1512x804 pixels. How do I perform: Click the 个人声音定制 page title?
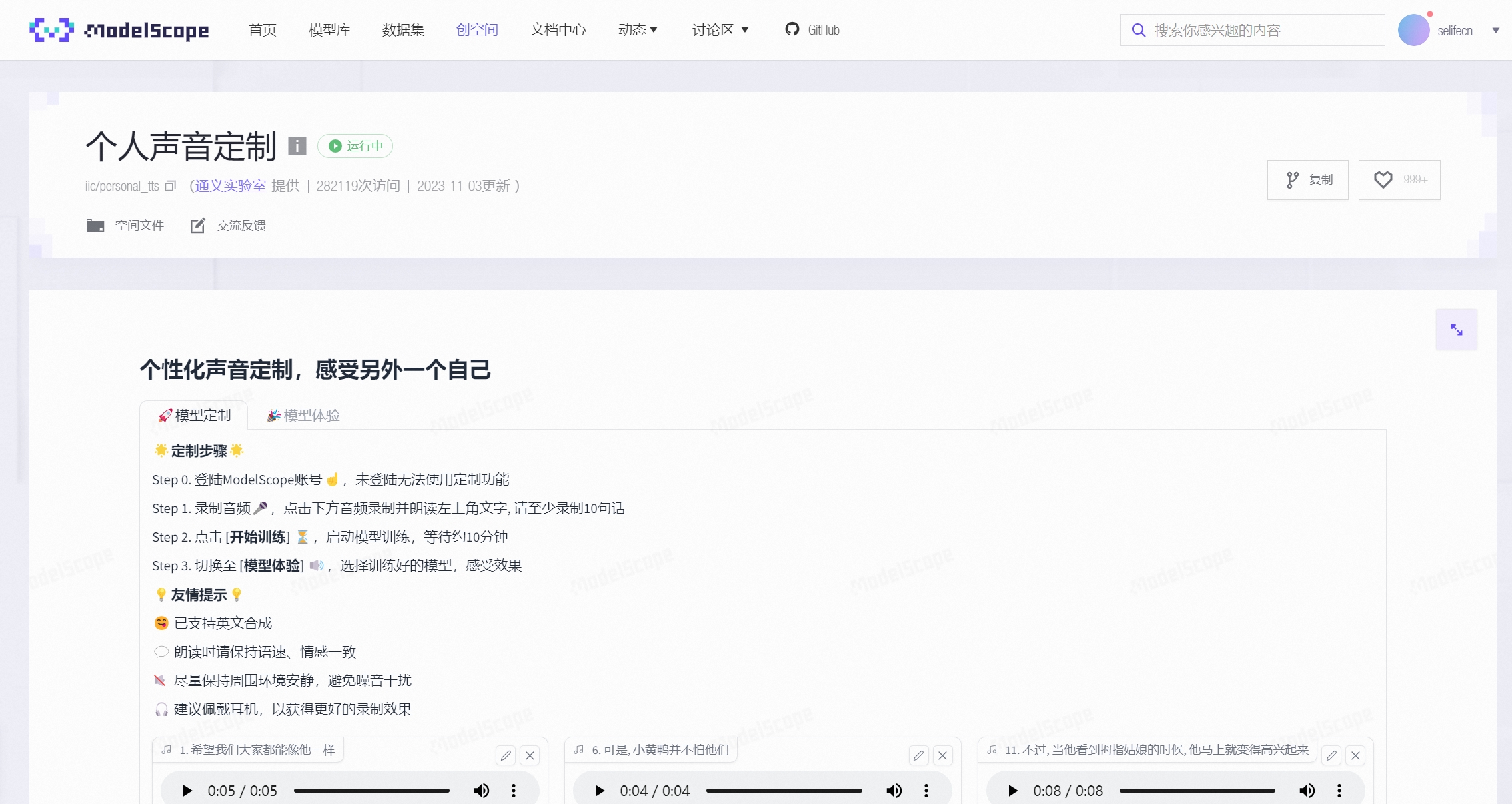pos(181,146)
